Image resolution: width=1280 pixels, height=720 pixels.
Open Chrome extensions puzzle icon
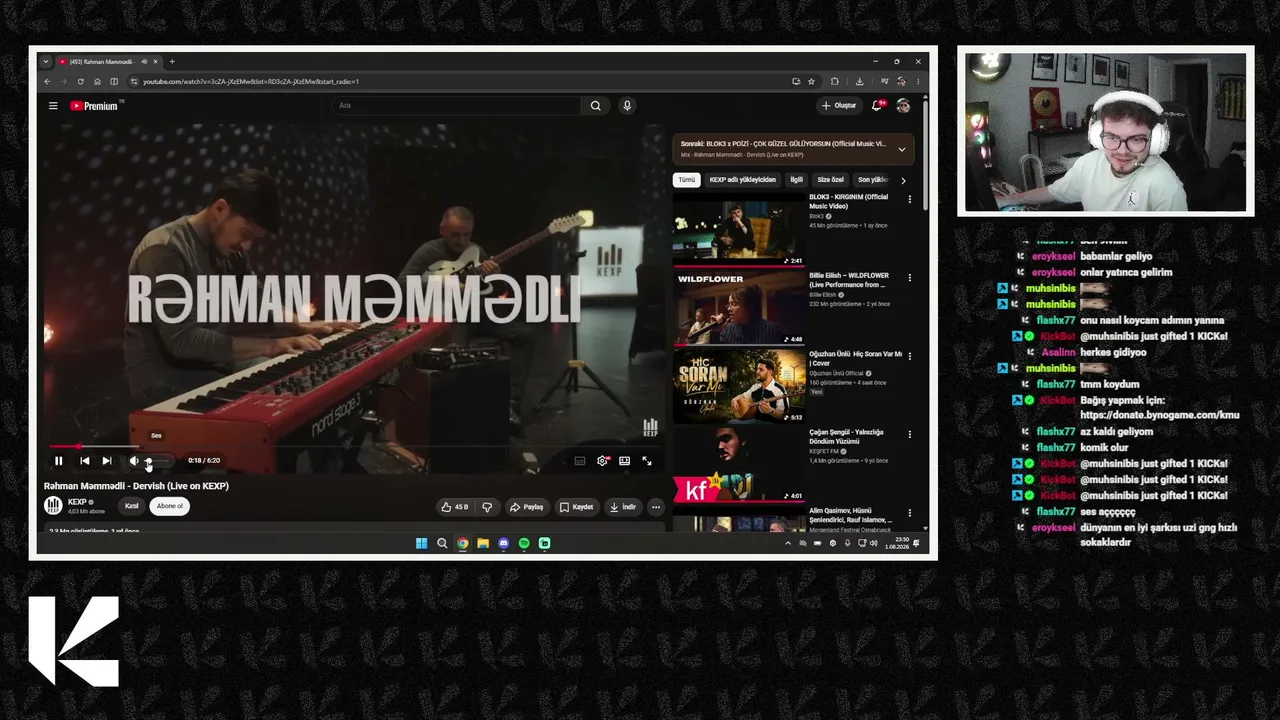click(x=835, y=81)
